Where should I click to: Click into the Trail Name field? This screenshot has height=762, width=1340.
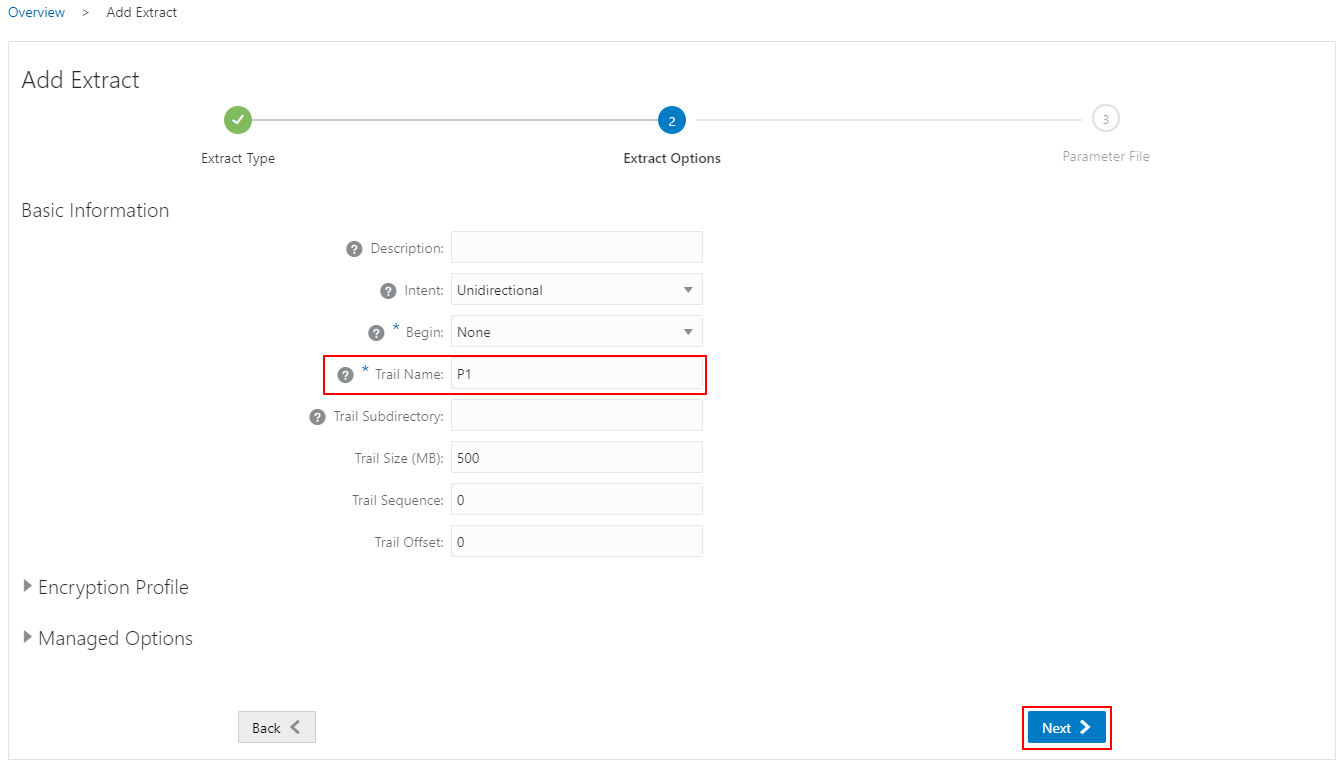tap(577, 374)
